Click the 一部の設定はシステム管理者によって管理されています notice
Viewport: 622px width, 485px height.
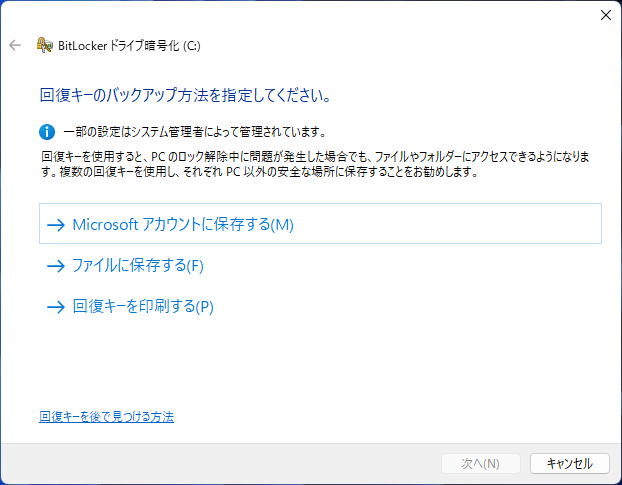194,132
